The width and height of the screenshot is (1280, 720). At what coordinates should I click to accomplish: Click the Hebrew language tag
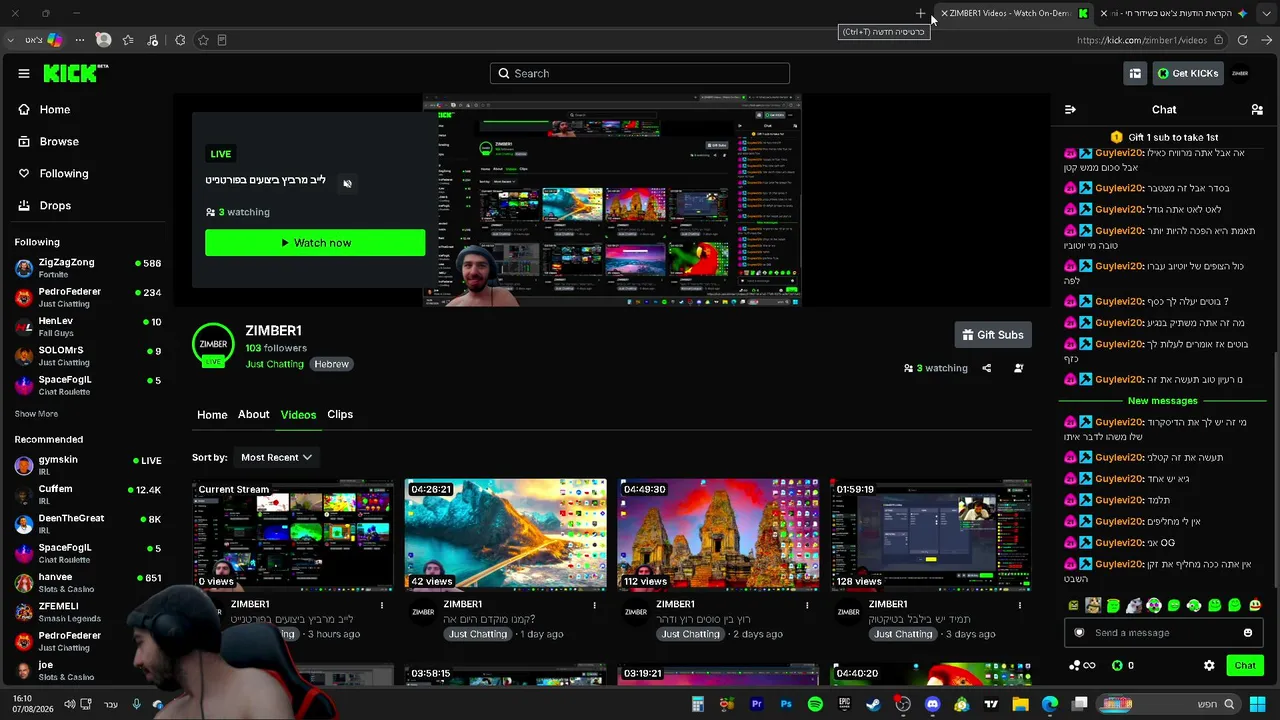click(331, 364)
